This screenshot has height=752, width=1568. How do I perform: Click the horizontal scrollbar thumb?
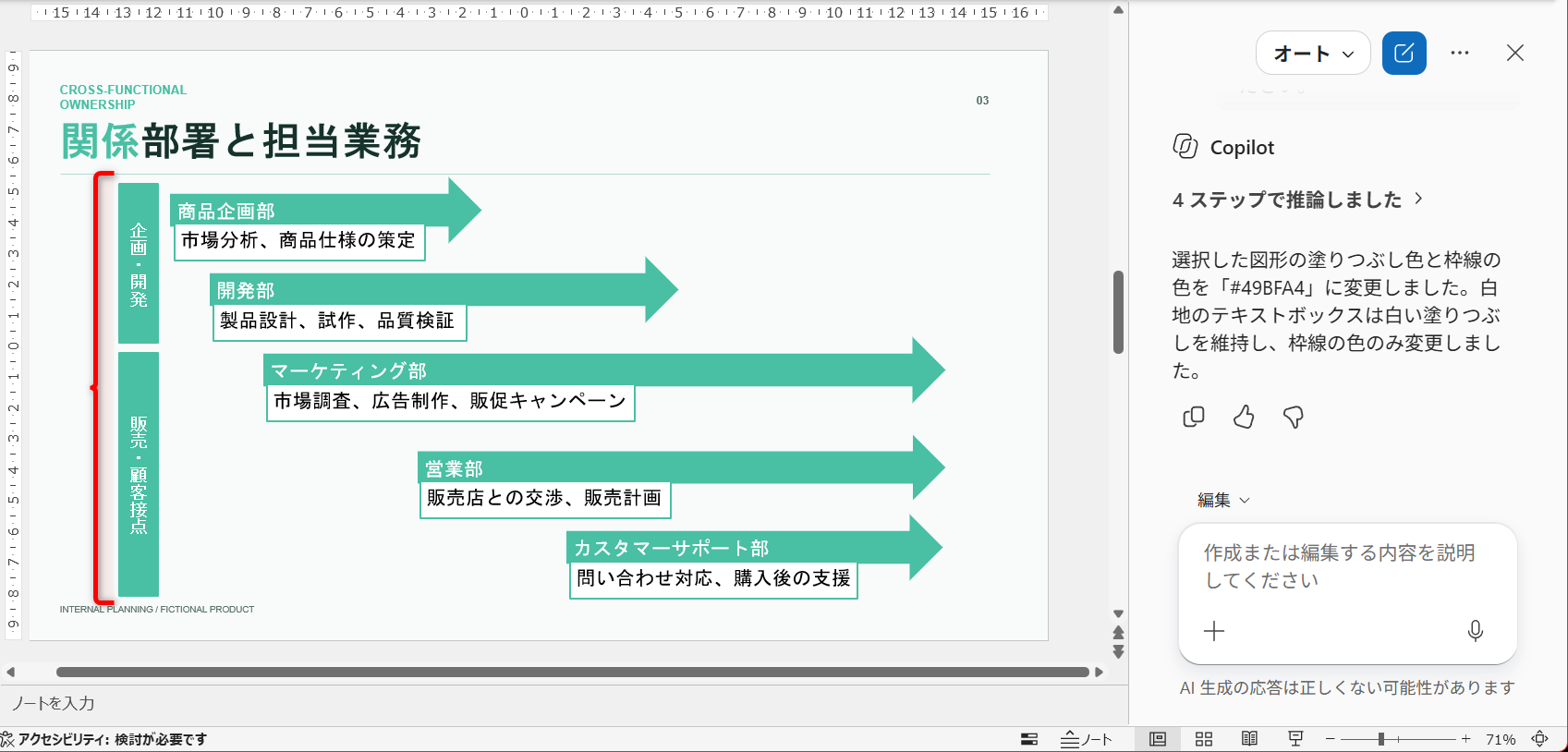572,672
